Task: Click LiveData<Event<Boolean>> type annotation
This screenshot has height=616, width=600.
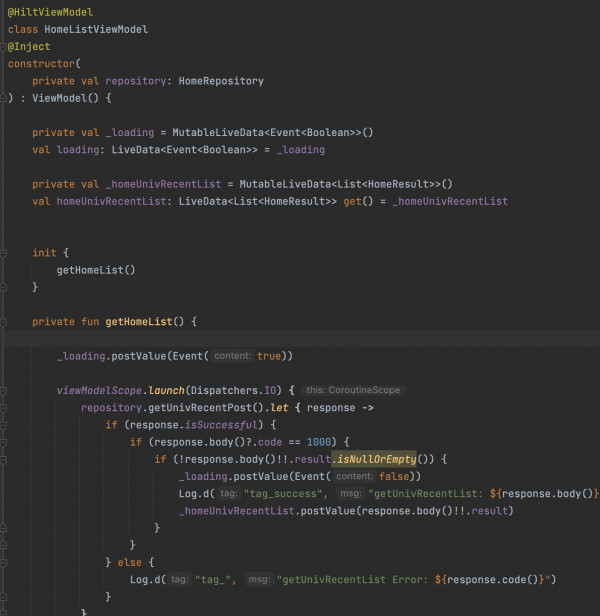Action: 184,150
